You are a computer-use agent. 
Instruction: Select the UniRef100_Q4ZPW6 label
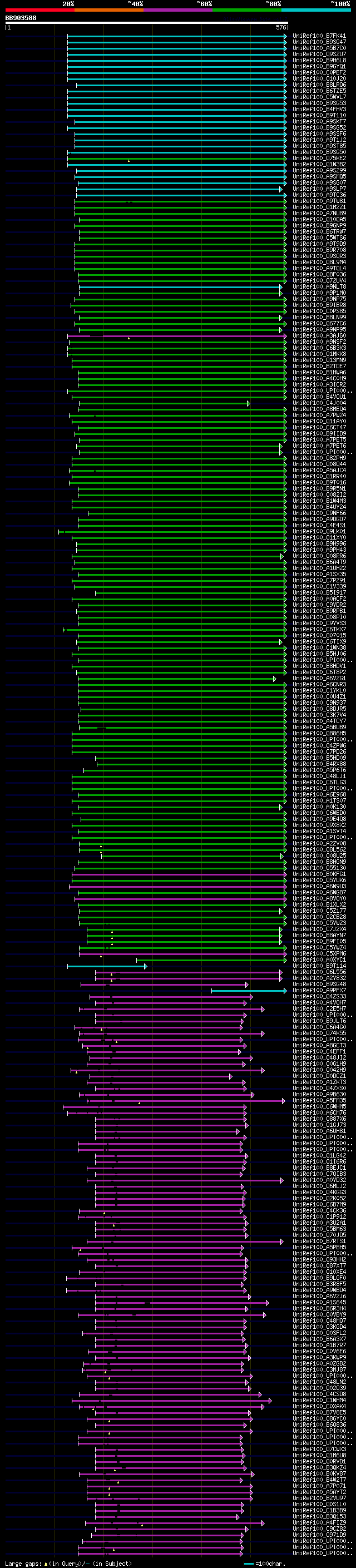(x=319, y=746)
